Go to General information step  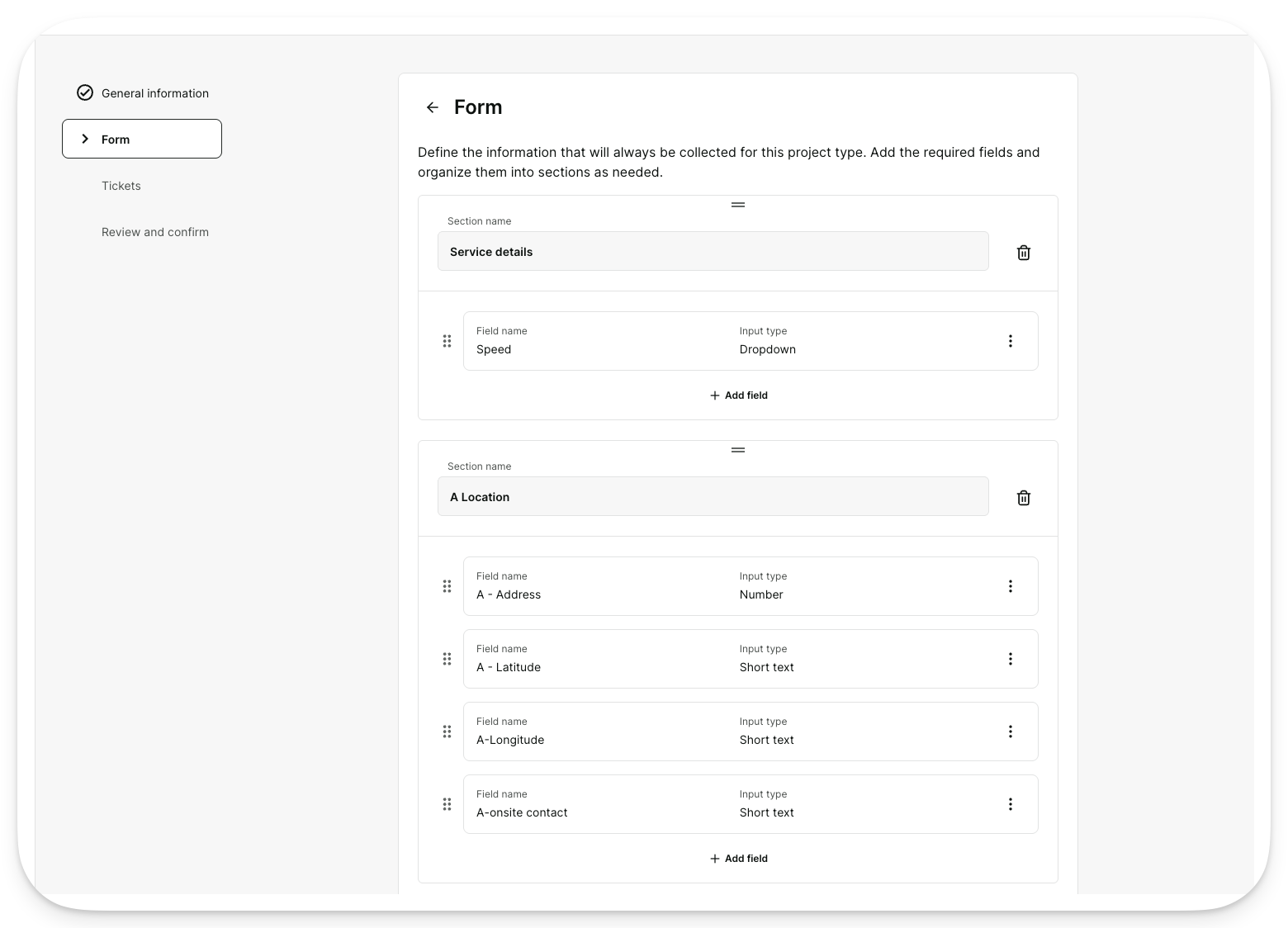[143, 93]
